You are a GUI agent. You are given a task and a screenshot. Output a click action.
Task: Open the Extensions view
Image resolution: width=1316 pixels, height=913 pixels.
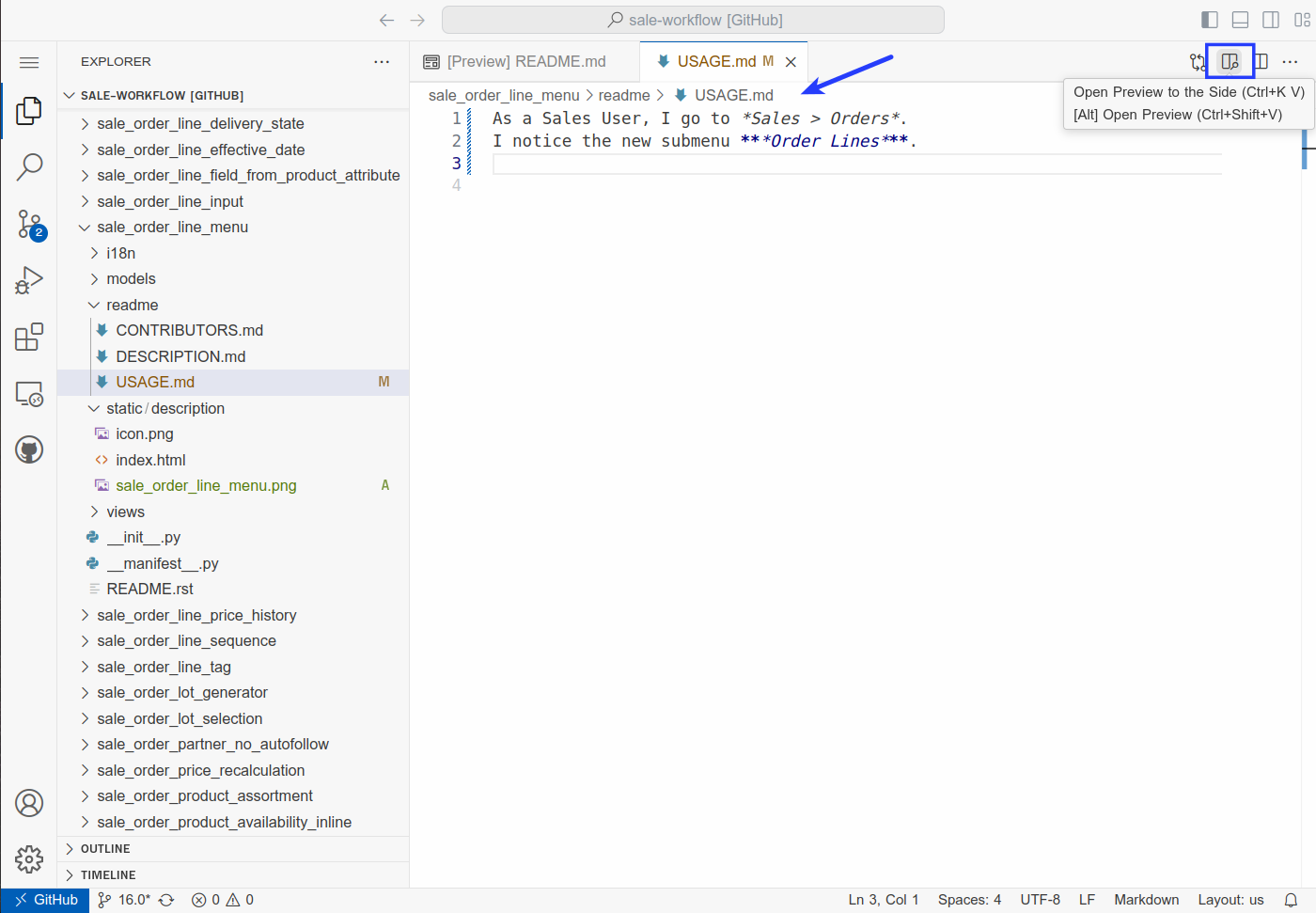pyautogui.click(x=29, y=337)
